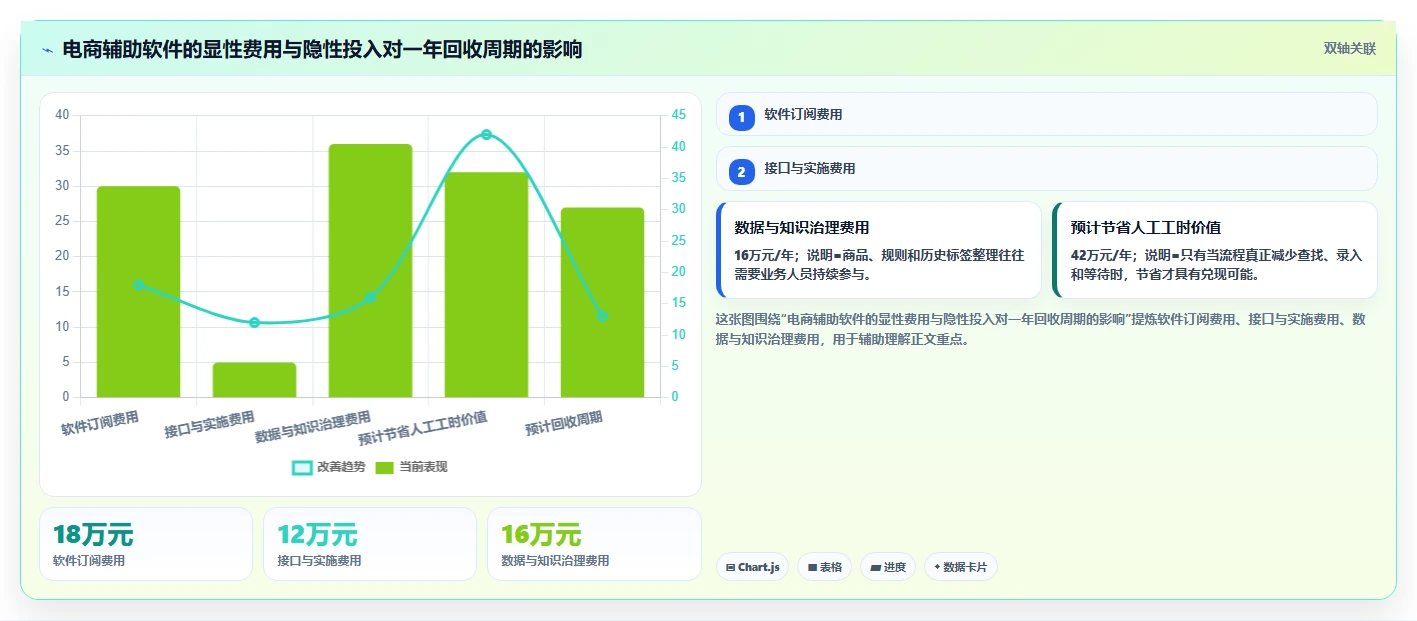This screenshot has height=621, width=1417.
Task: Select the 数据卡片 tag chip
Action: point(960,567)
